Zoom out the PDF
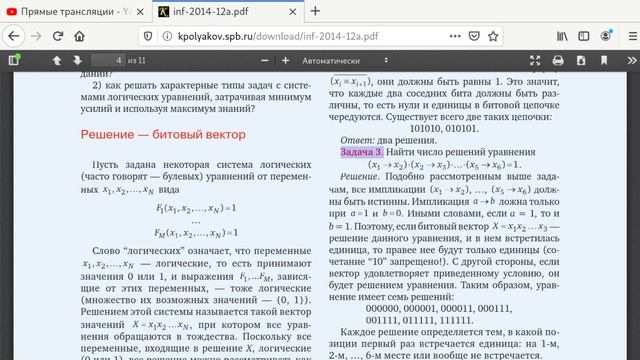Viewport: 640px width, 360px height. [264, 60]
